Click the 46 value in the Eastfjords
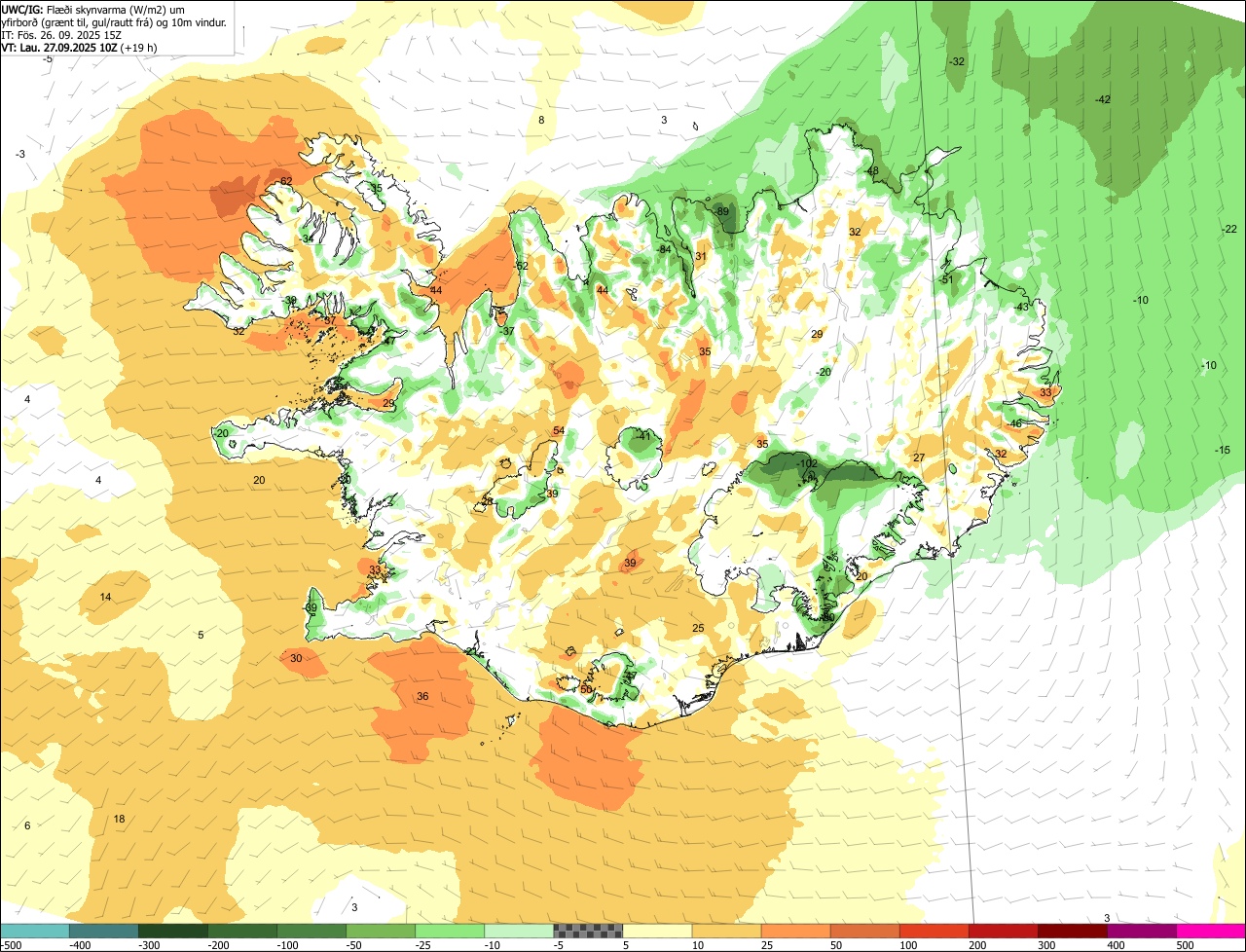Screen dimensions: 1246x952 (1016, 424)
